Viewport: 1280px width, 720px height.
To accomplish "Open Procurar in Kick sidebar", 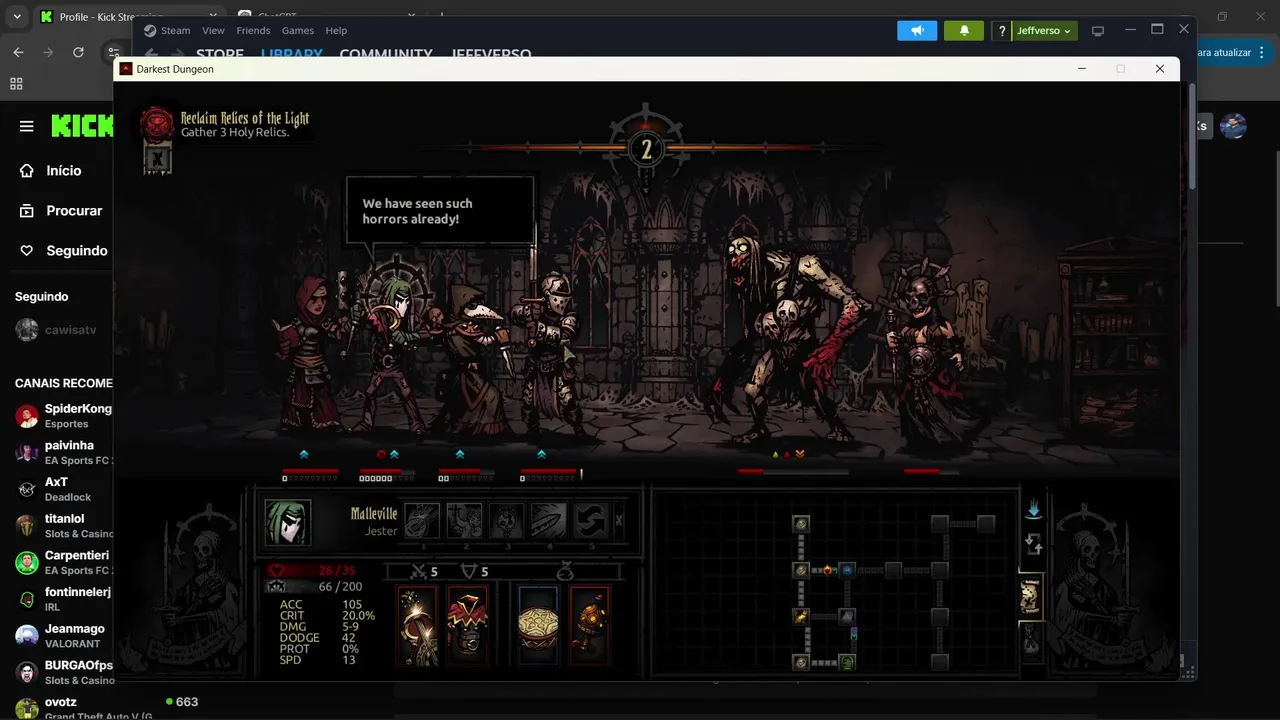I will point(61,211).
